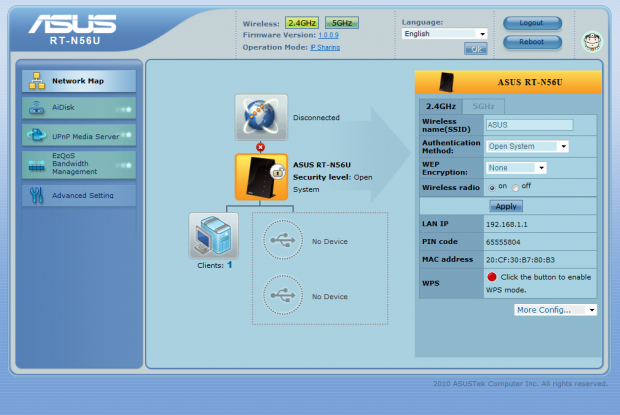Click the red disconnected X marker

click(x=260, y=147)
